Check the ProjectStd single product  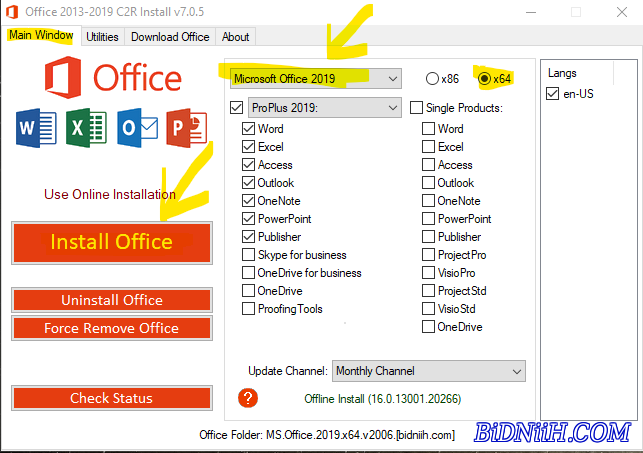pyautogui.click(x=429, y=291)
